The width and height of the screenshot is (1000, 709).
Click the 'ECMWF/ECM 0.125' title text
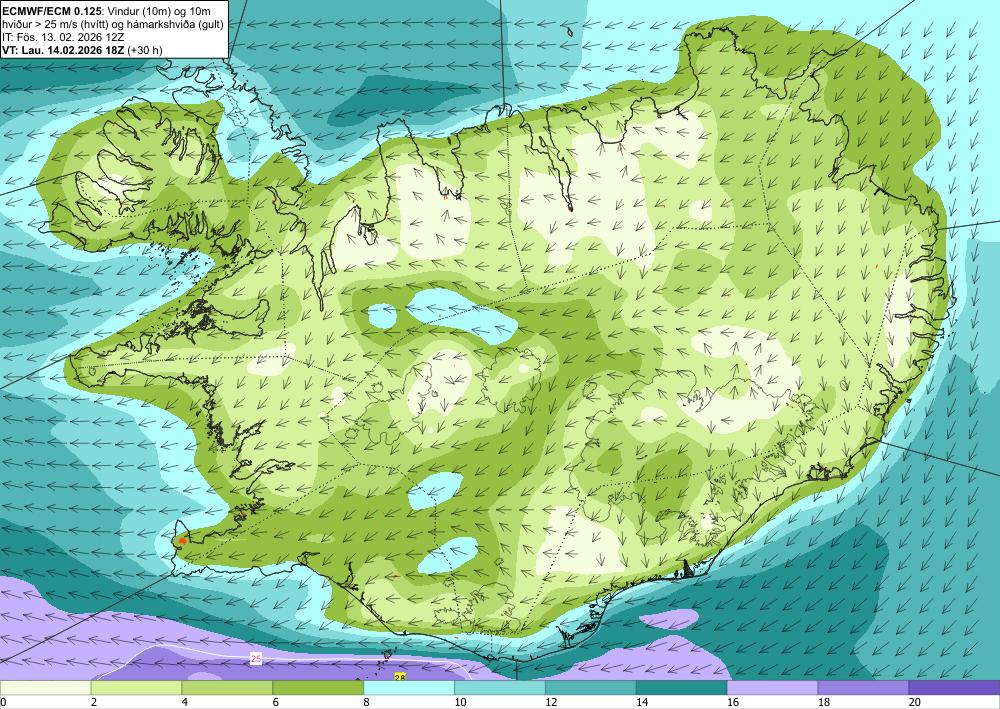coord(50,11)
